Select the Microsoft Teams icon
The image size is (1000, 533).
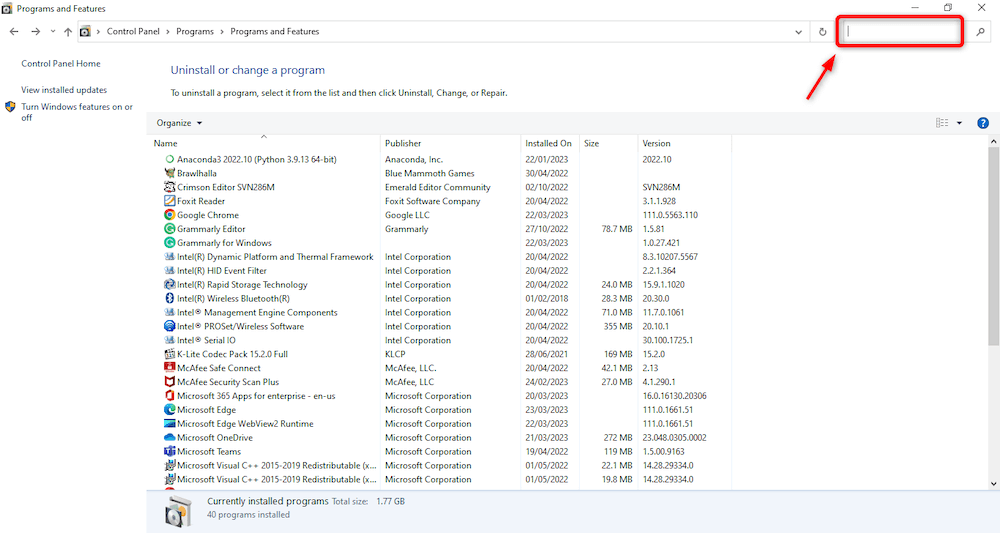pos(170,451)
